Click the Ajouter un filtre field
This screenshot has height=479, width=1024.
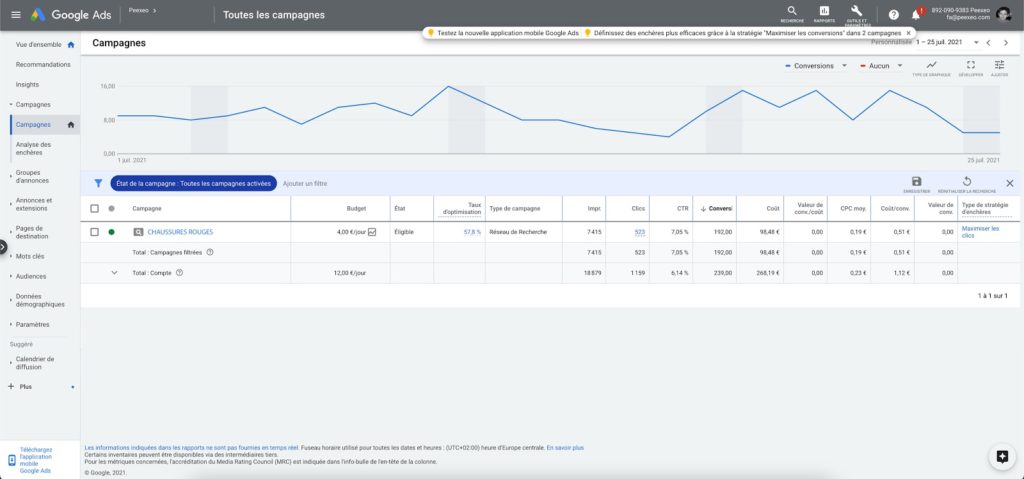305,184
